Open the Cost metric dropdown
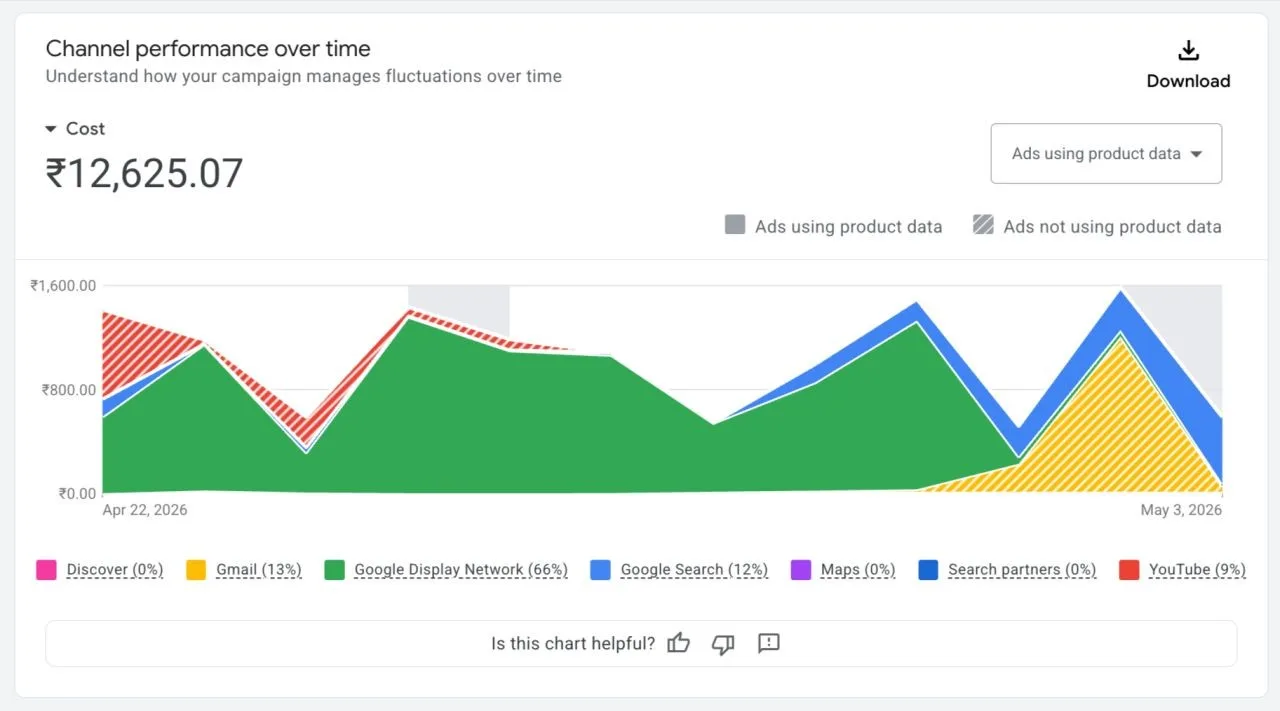This screenshot has width=1280, height=711. 75,129
